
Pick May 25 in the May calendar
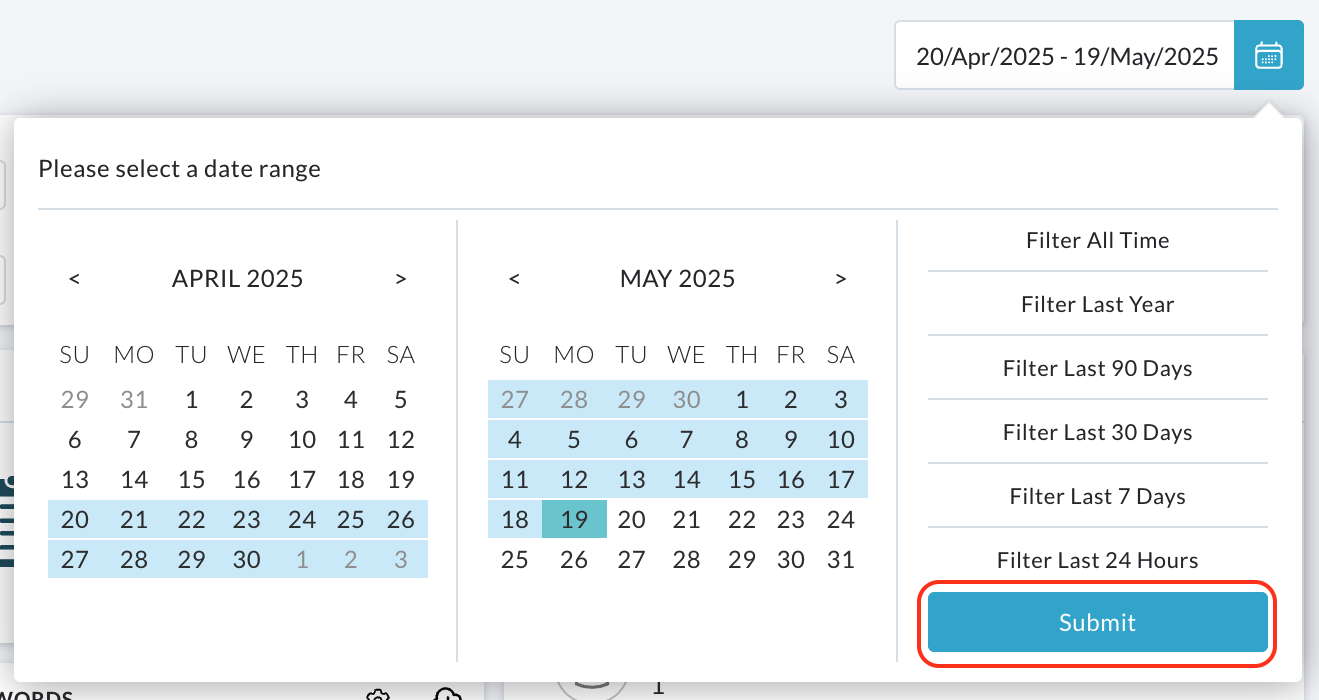coord(515,559)
